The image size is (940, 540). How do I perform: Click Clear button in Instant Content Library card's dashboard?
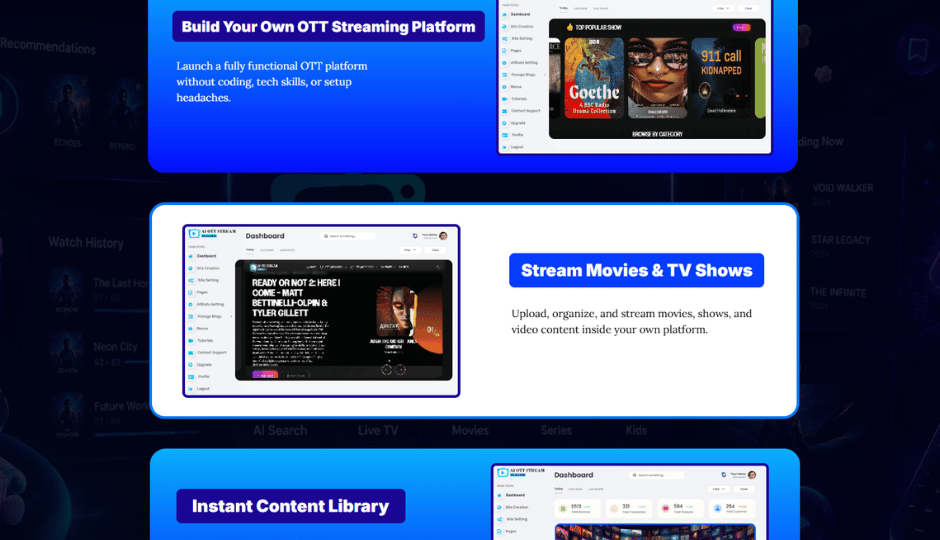point(744,489)
